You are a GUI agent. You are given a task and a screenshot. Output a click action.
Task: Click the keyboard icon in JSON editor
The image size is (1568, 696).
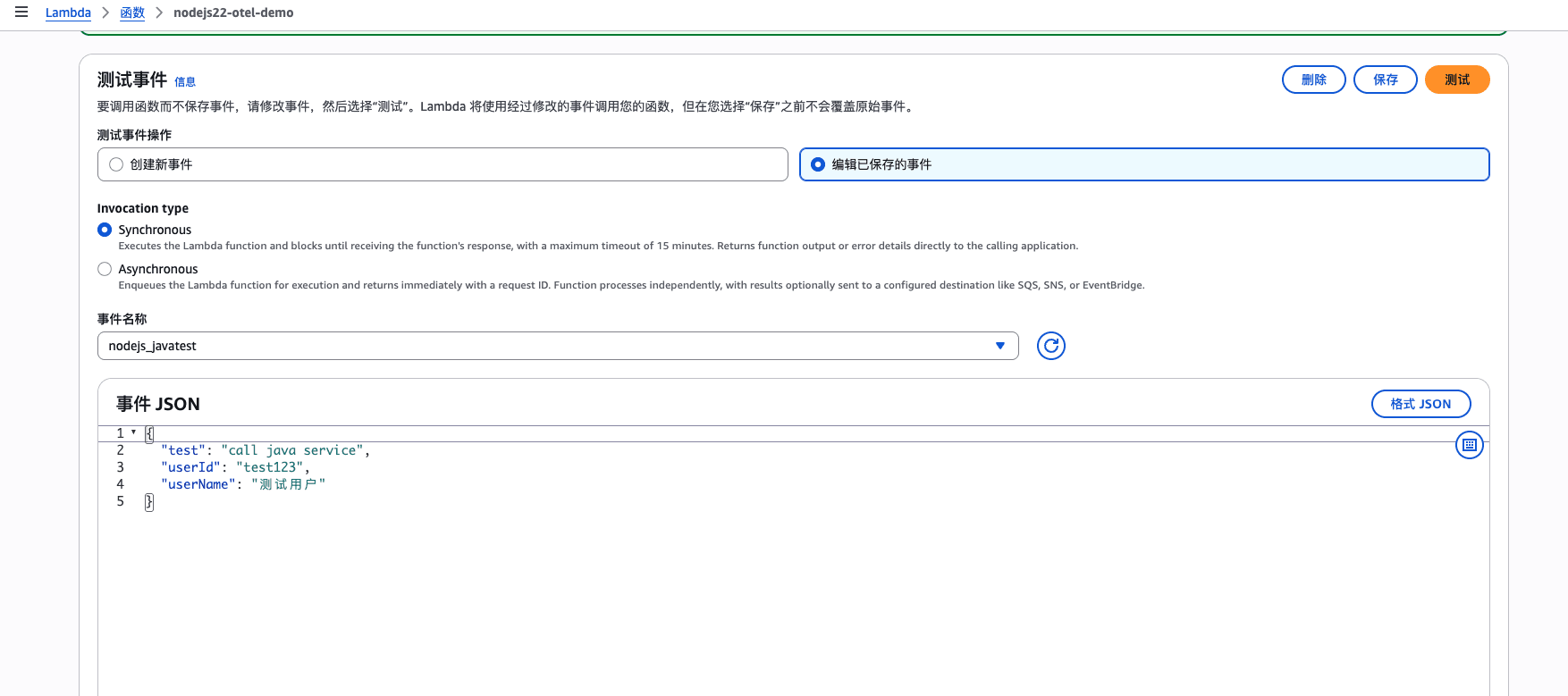pos(1469,445)
